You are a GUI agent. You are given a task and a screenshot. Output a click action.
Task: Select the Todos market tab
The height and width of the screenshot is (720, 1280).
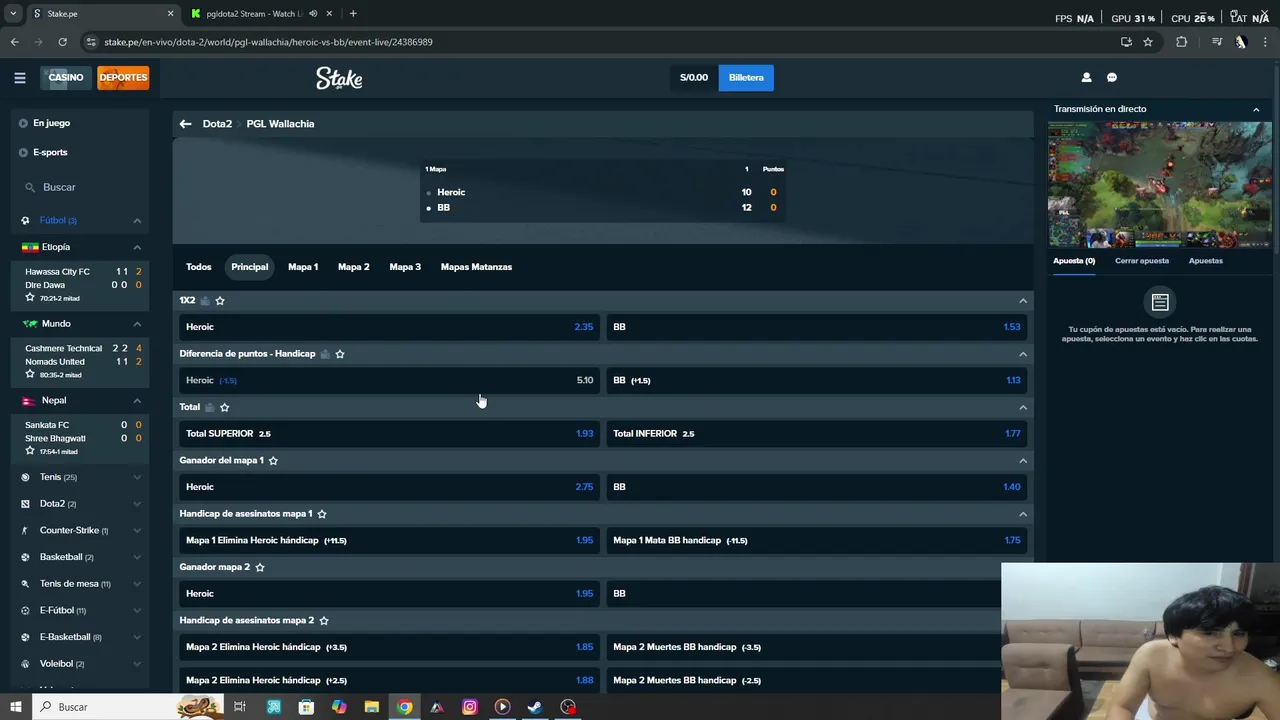[199, 267]
